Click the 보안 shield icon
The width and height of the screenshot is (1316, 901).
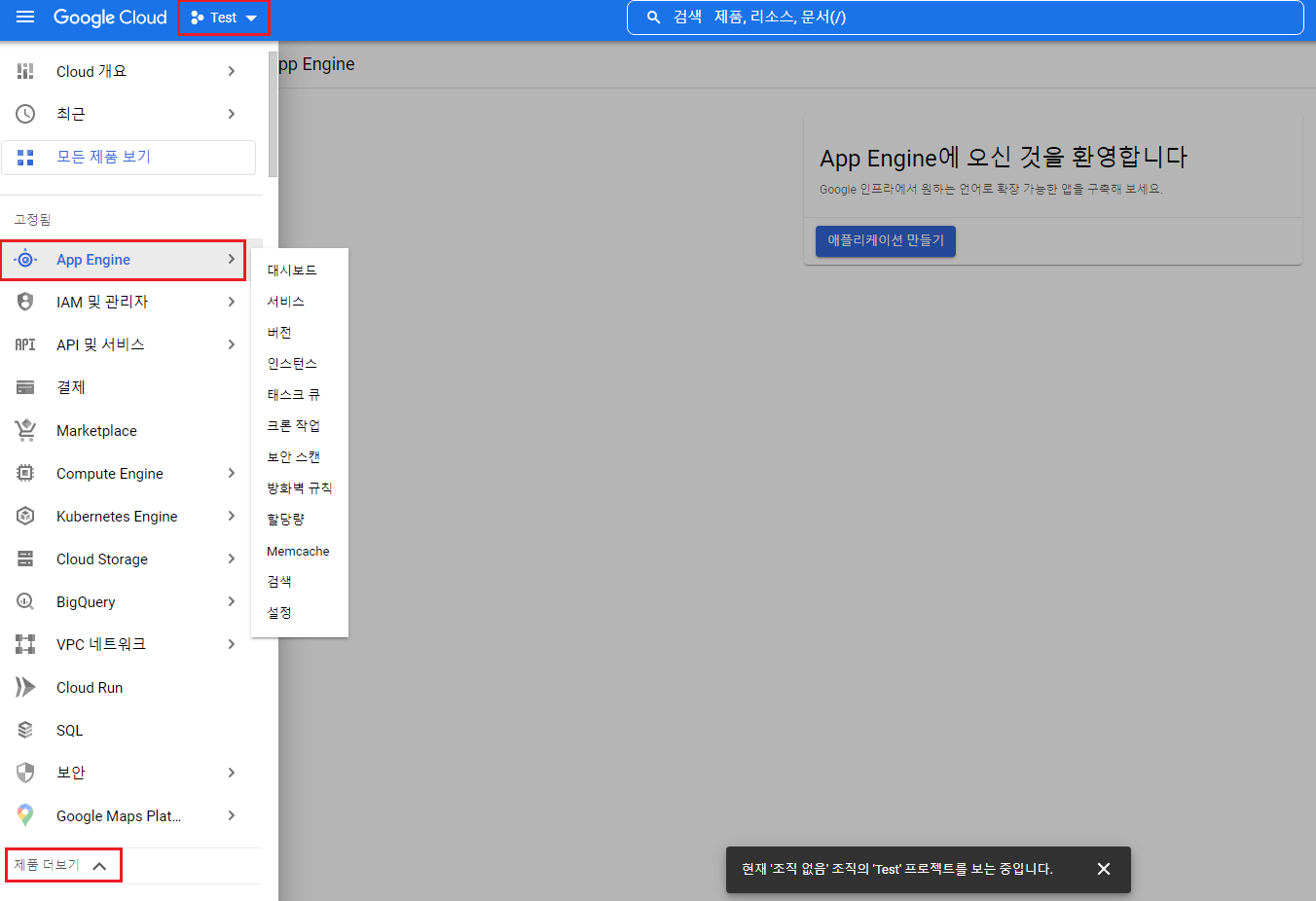(25, 773)
